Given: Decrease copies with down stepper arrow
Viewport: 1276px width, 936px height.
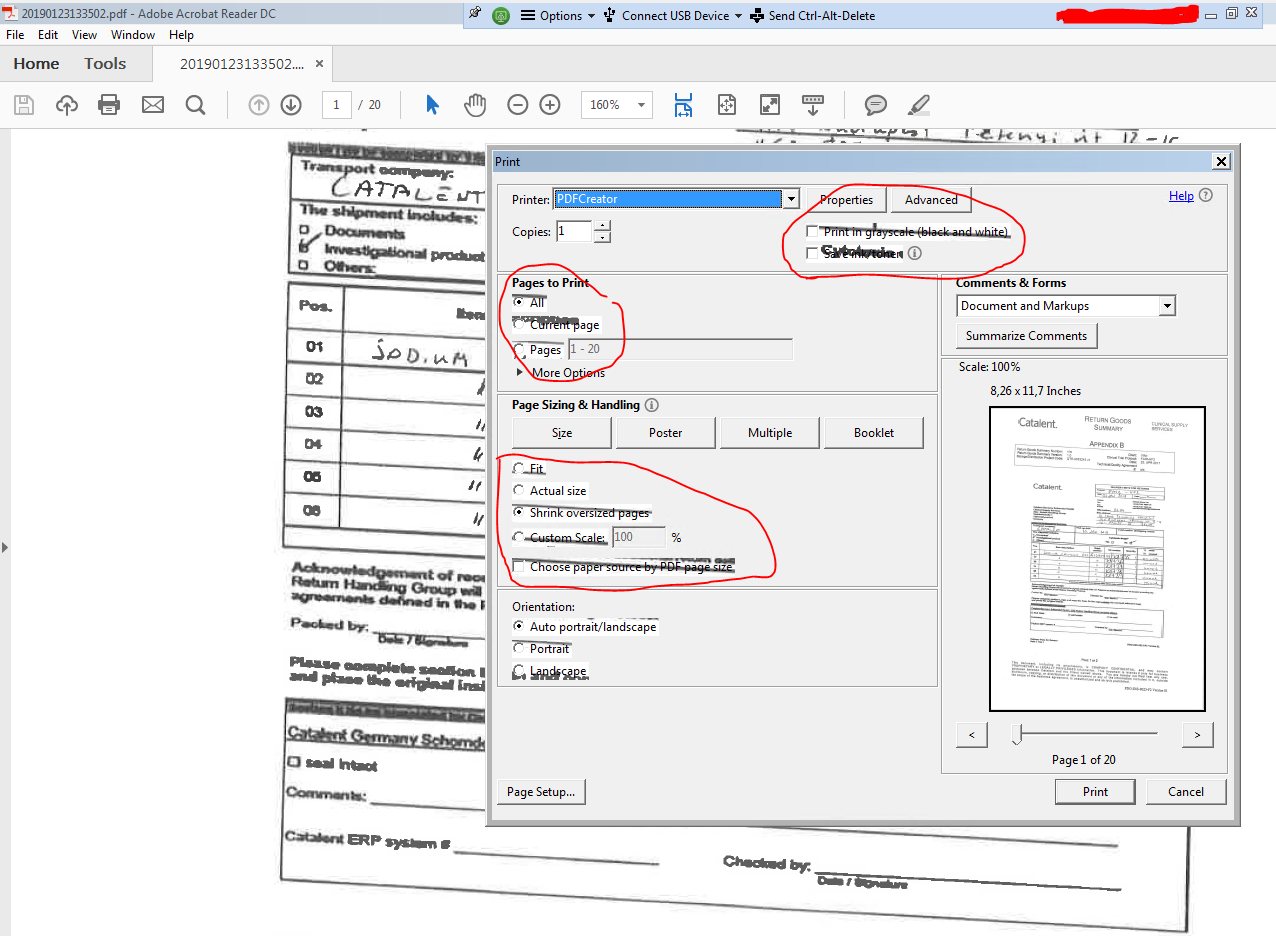Looking at the screenshot, I should point(602,237).
